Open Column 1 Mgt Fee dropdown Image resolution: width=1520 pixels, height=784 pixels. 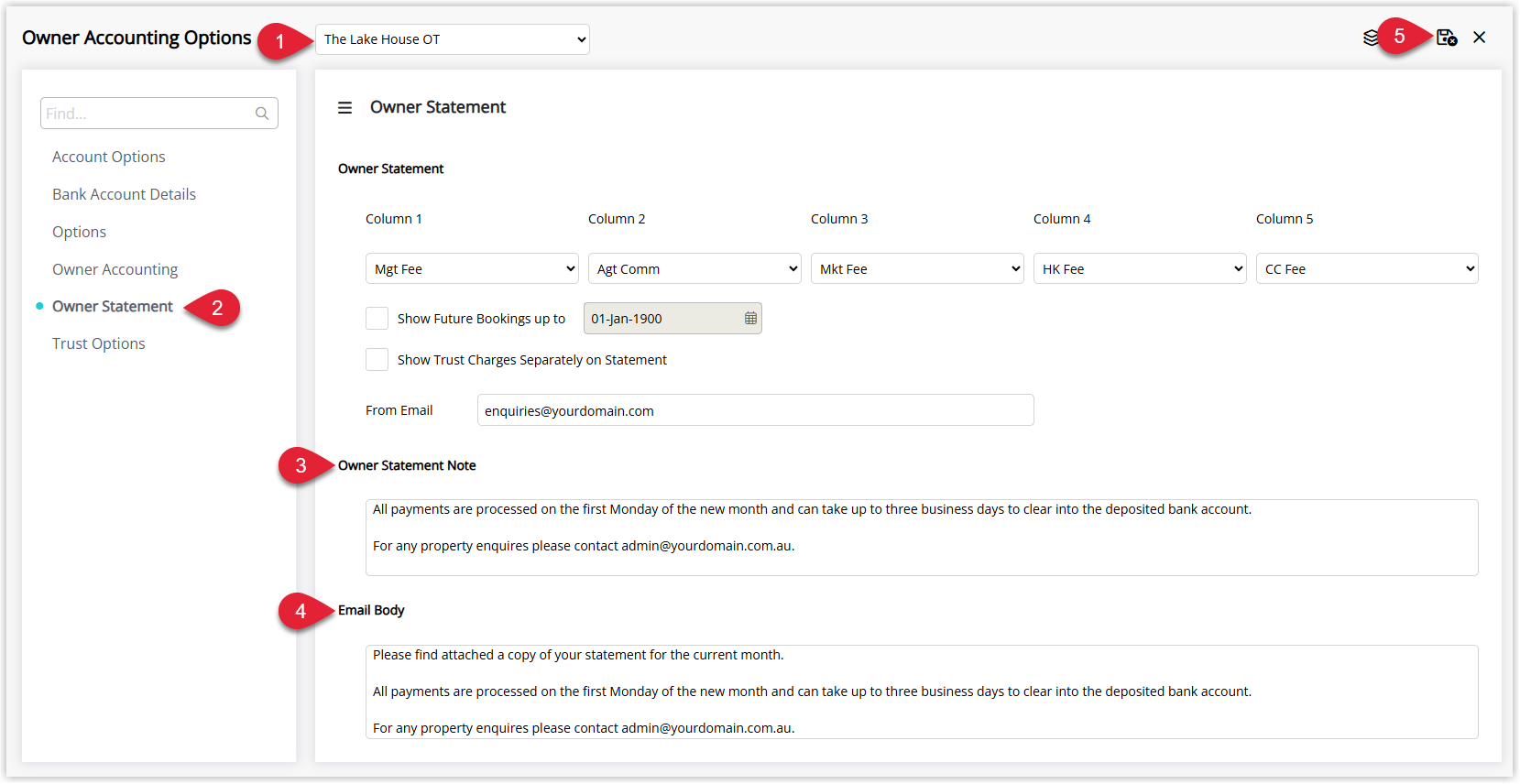(x=472, y=268)
